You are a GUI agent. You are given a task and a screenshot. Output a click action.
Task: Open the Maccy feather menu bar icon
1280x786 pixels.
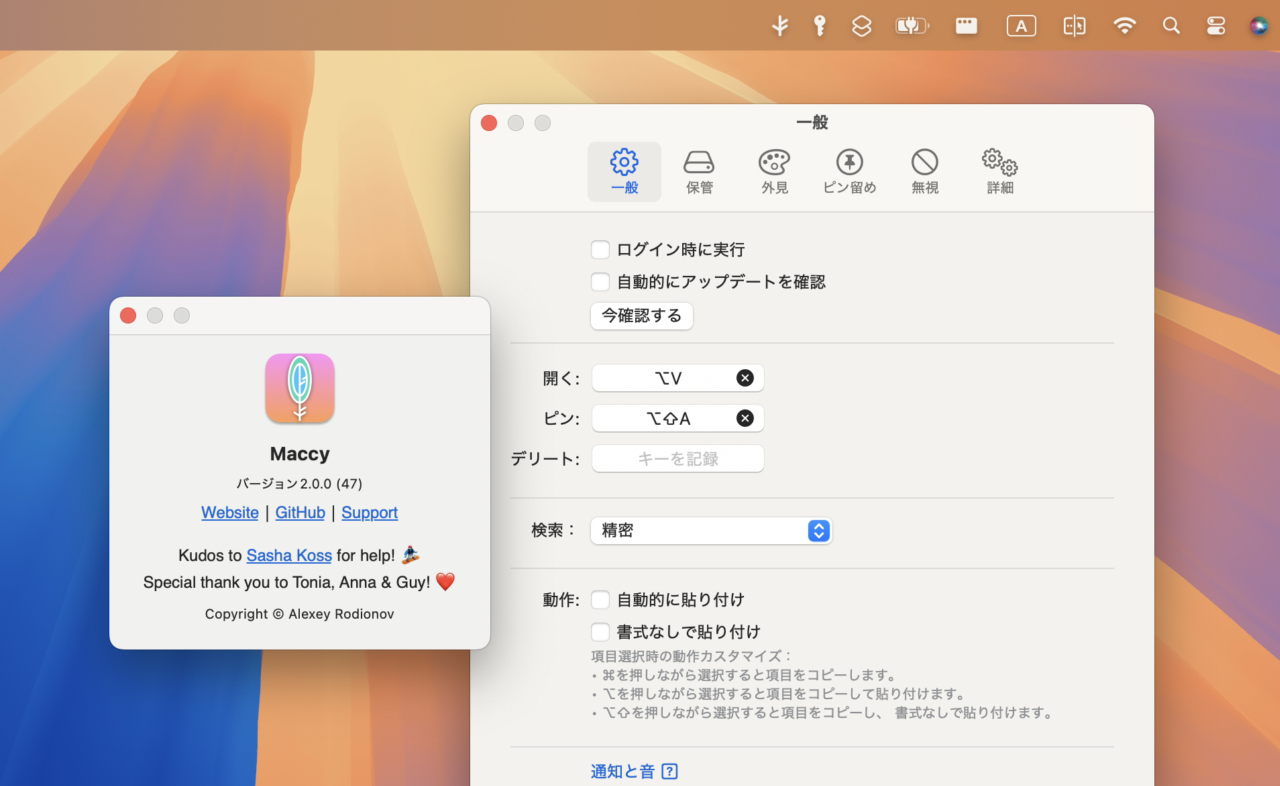[x=780, y=26]
